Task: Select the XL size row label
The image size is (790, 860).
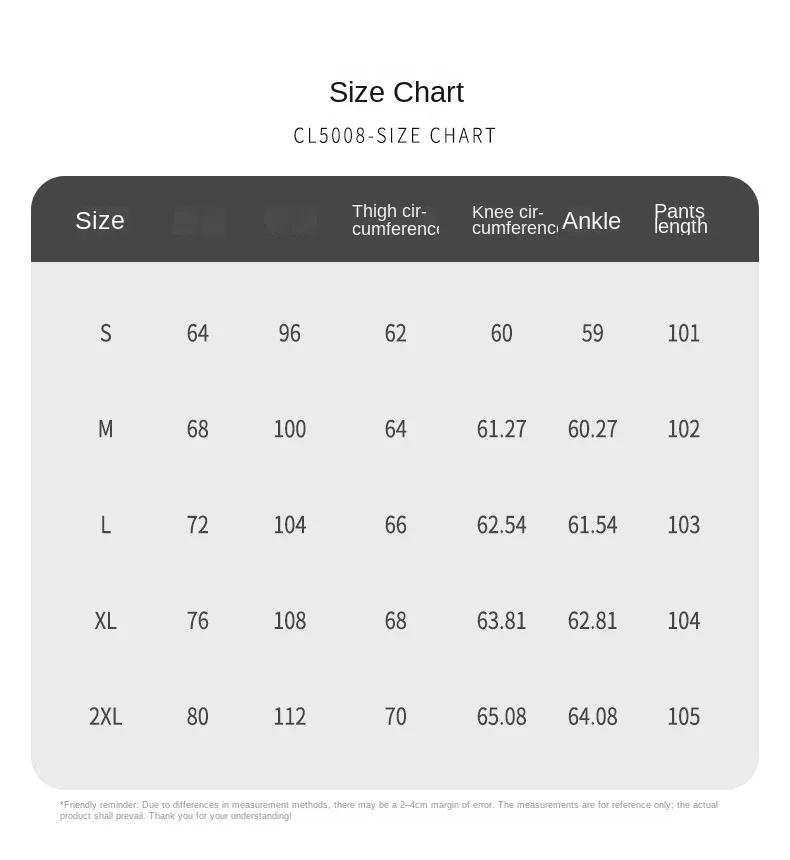Action: pyautogui.click(x=105, y=621)
